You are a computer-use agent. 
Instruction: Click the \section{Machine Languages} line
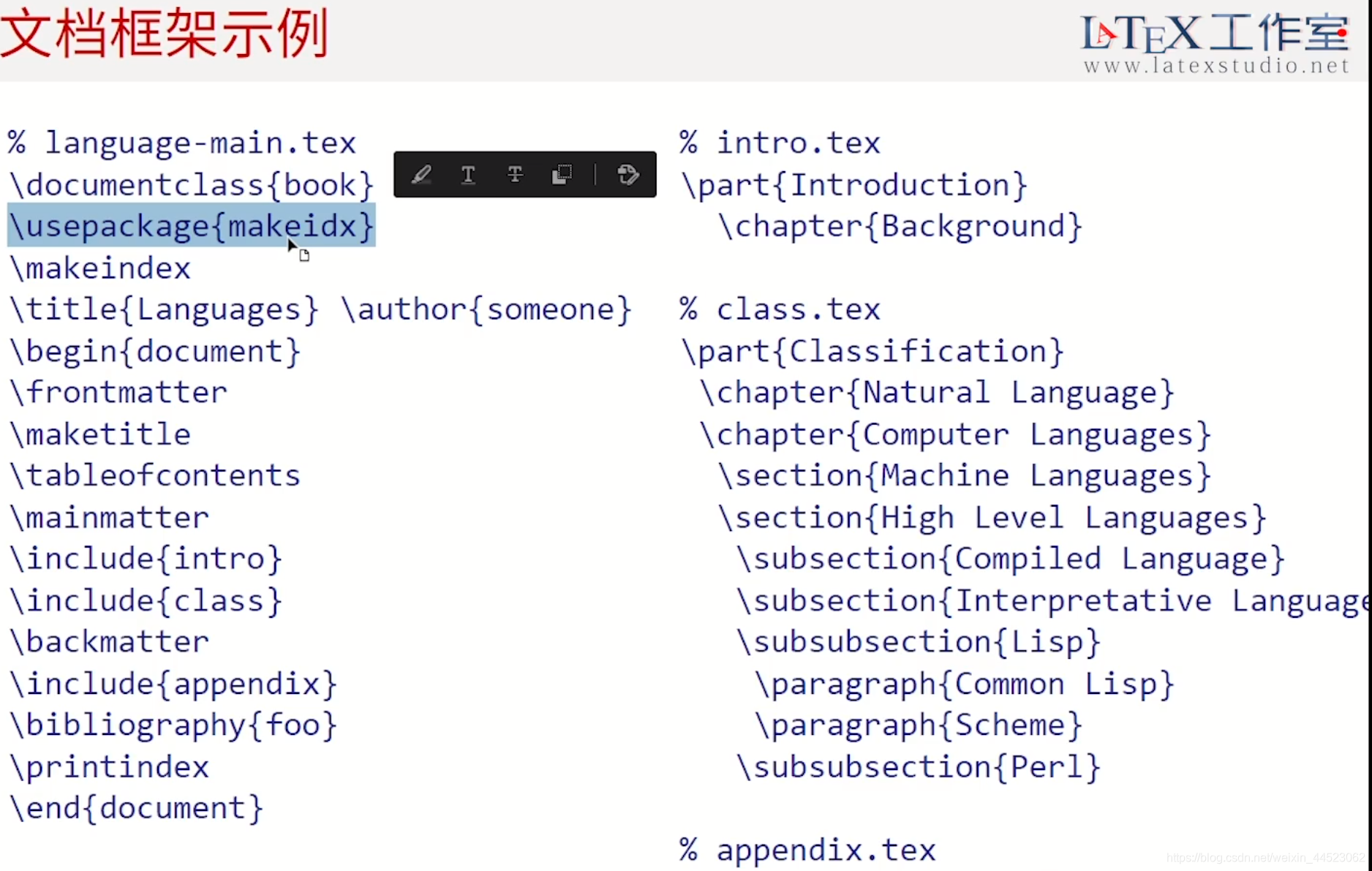click(x=965, y=476)
